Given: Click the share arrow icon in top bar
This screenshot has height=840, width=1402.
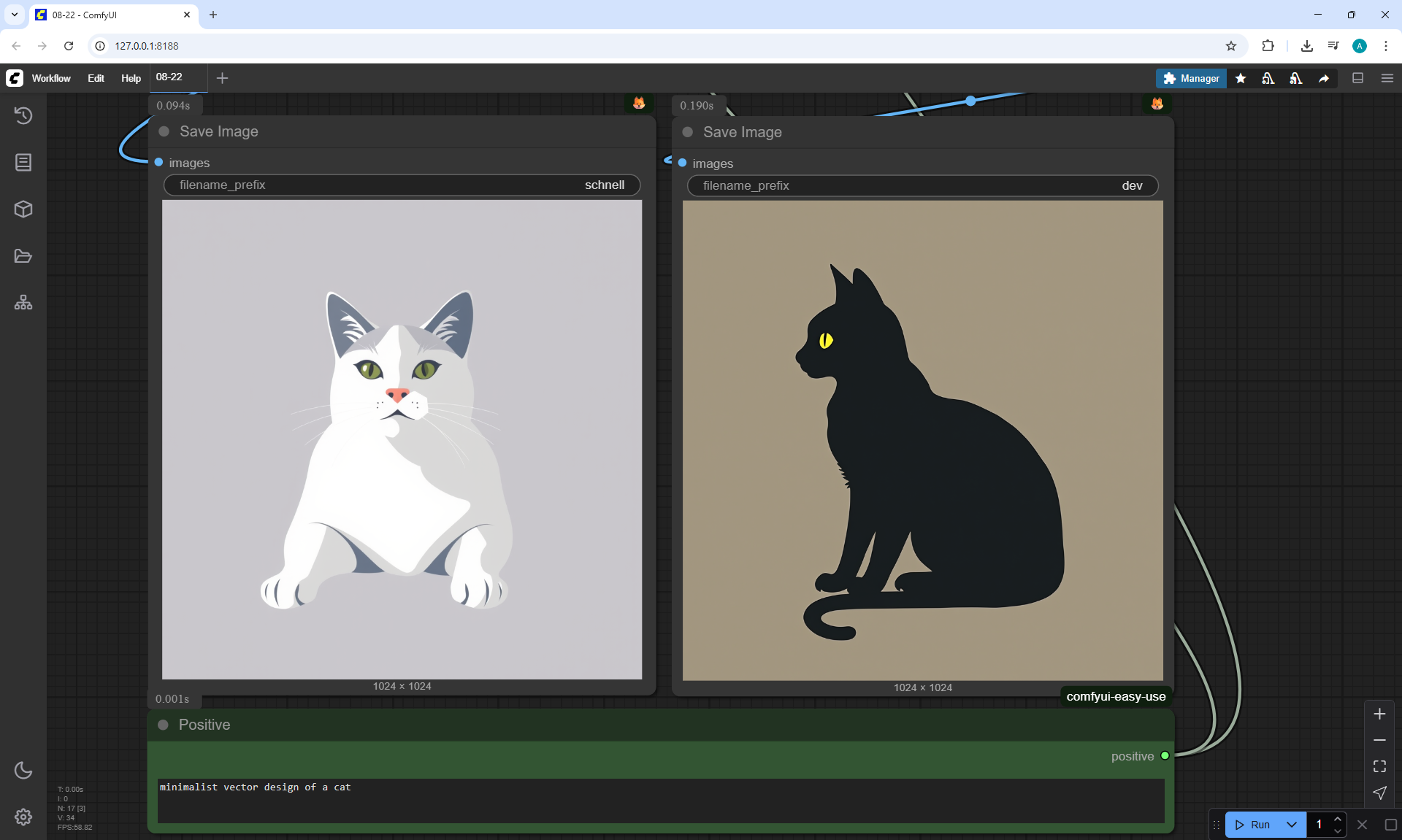Looking at the screenshot, I should tap(1324, 78).
